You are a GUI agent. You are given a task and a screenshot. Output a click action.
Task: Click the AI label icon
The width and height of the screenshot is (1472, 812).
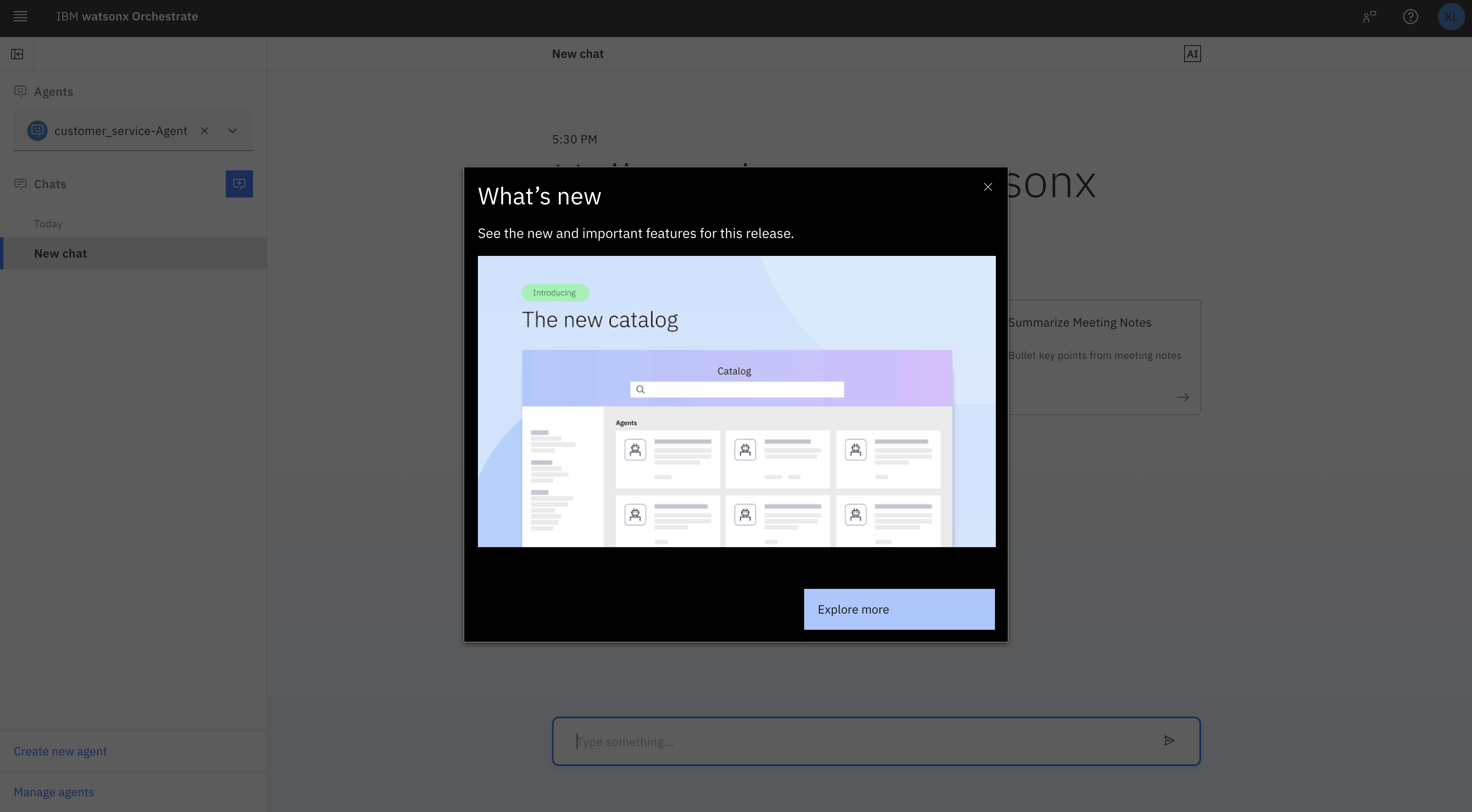(x=1192, y=54)
